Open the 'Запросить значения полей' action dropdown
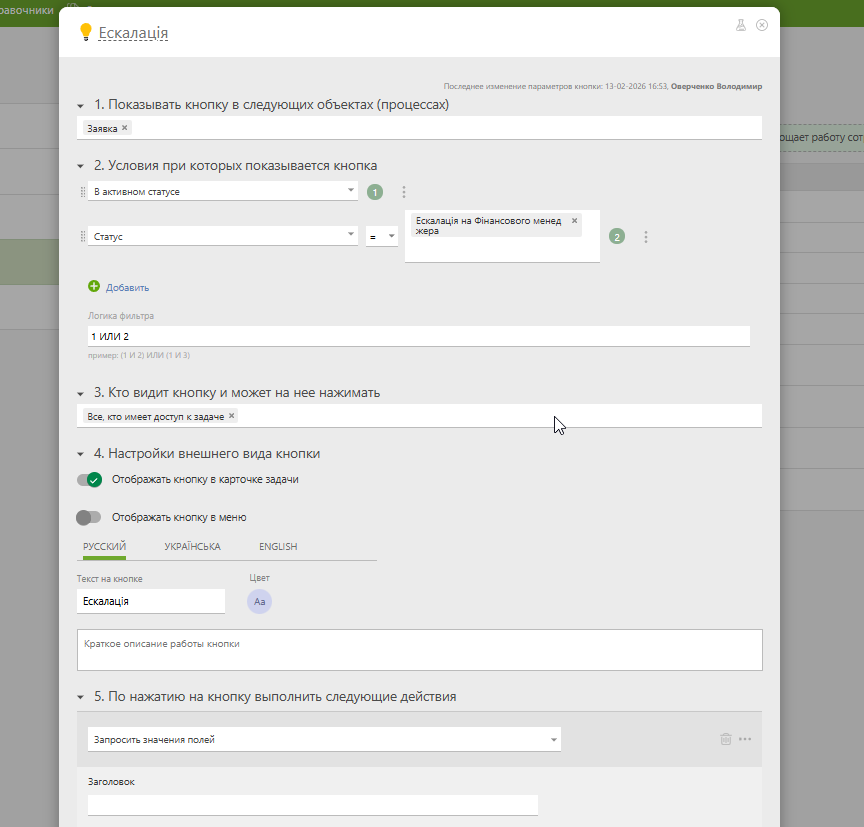The width and height of the screenshot is (864, 827). tap(324, 739)
